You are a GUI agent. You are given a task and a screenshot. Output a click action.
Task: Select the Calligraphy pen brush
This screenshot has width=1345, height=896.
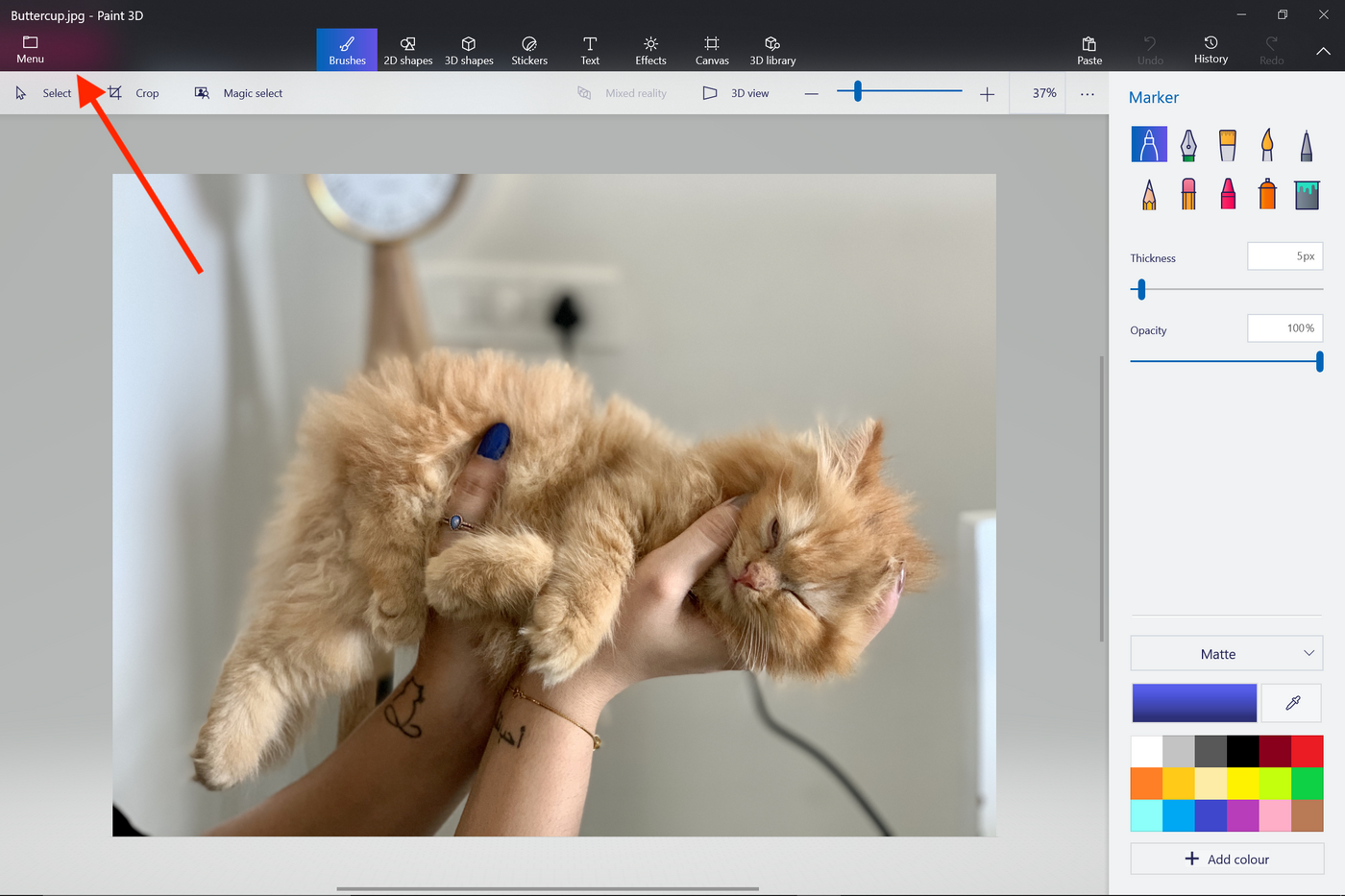click(1188, 145)
